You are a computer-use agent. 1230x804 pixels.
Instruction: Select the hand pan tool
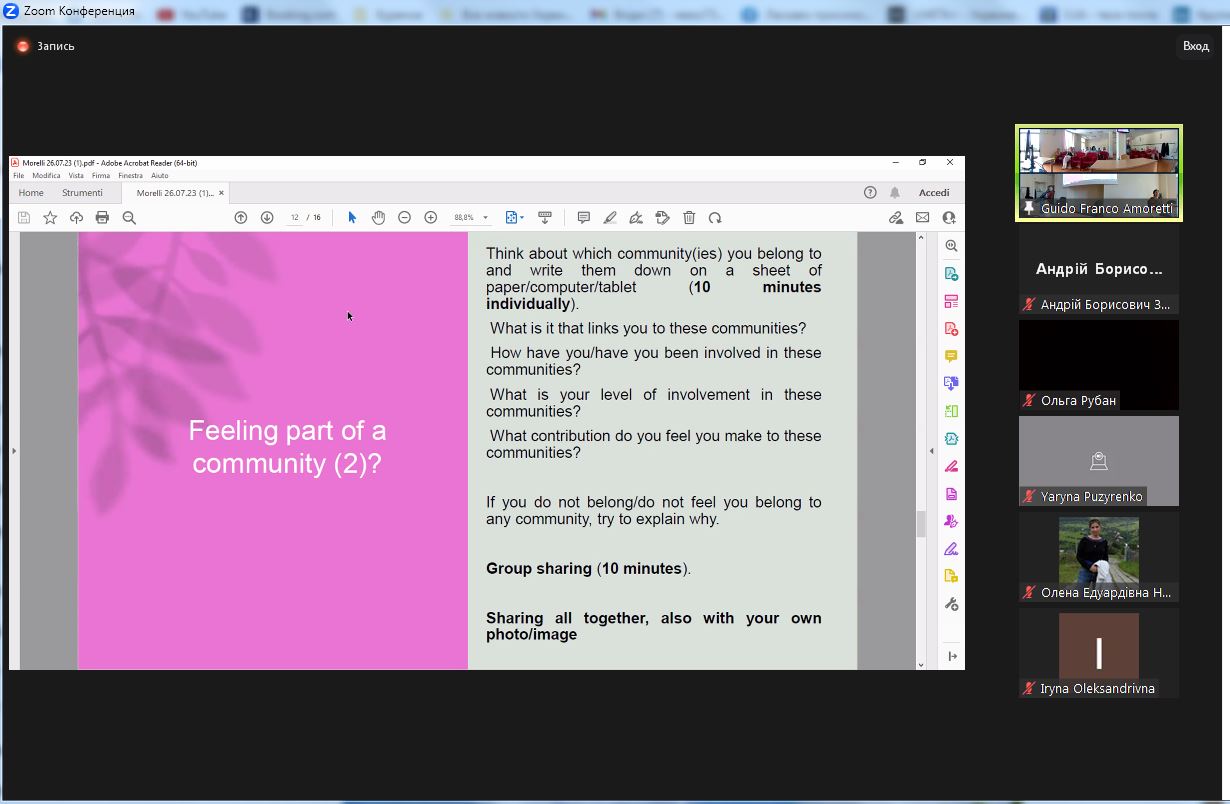378,218
